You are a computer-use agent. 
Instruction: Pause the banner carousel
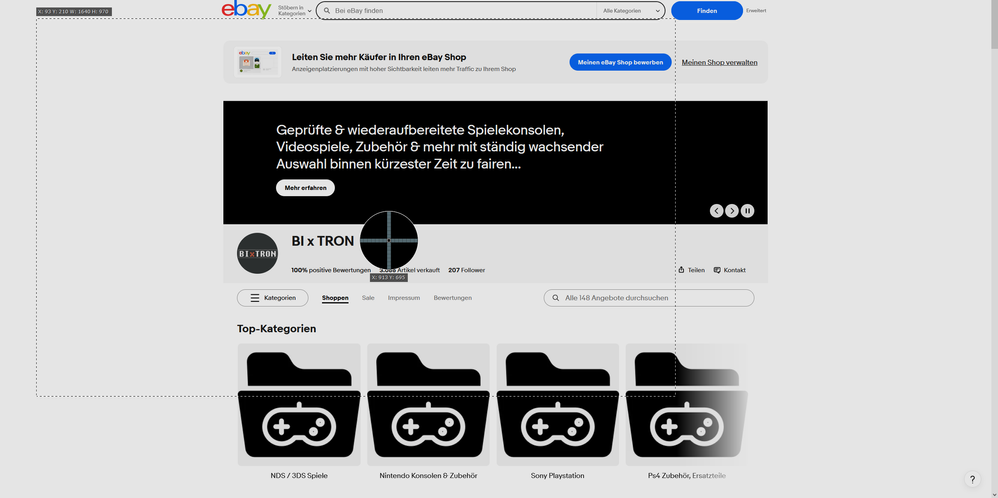(x=747, y=211)
